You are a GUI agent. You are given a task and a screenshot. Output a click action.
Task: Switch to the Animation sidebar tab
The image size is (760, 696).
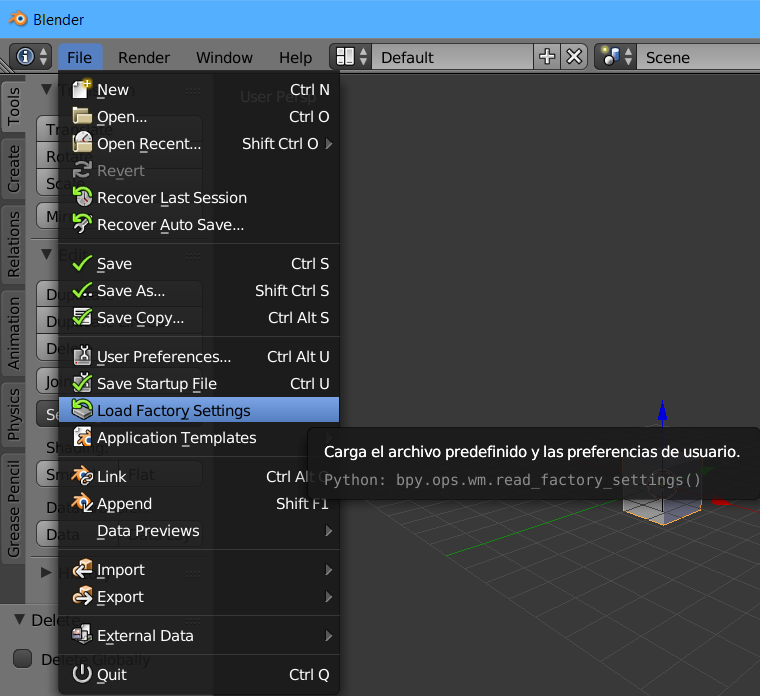(14, 333)
